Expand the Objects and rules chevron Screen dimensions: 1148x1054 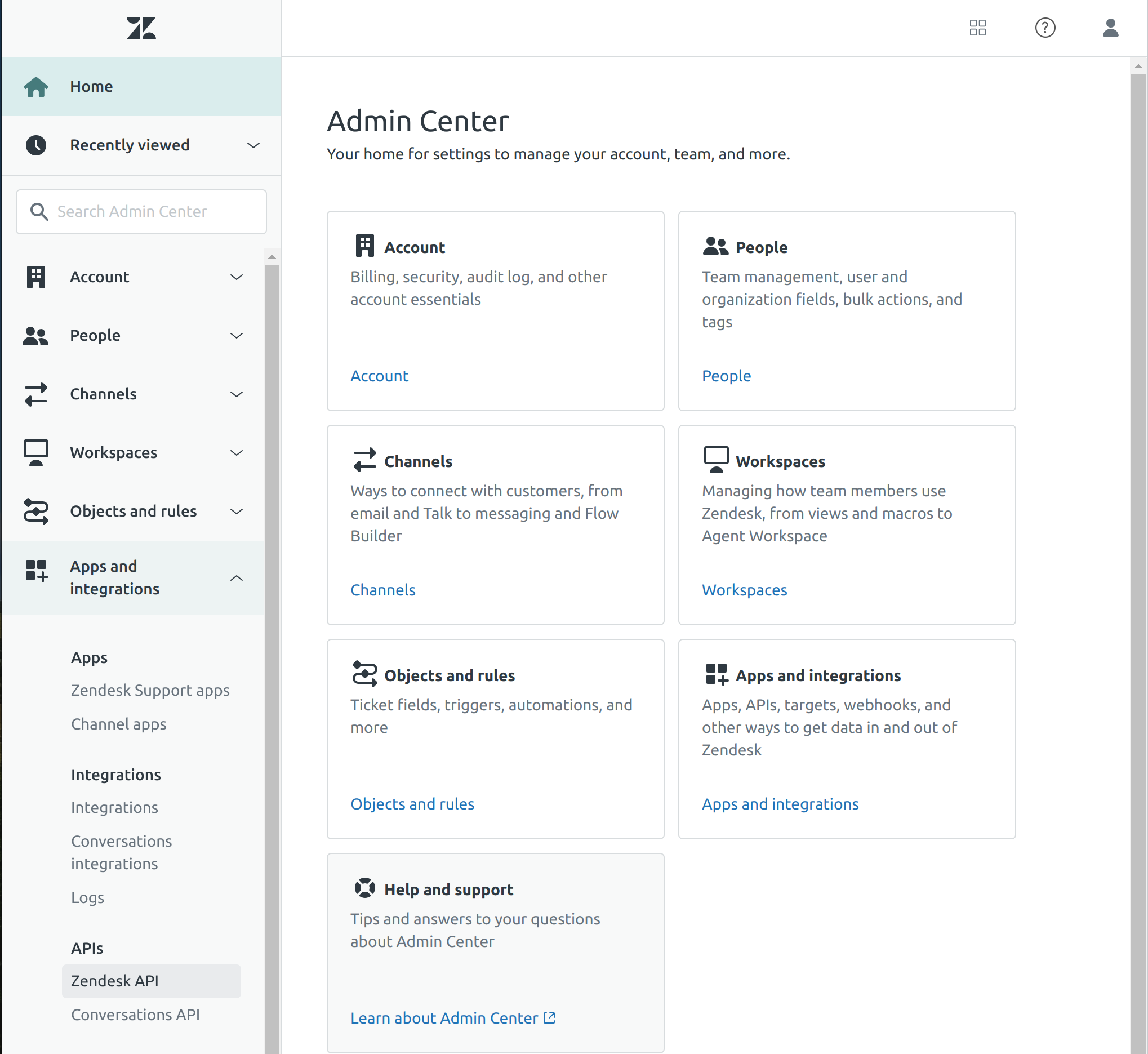[236, 512]
